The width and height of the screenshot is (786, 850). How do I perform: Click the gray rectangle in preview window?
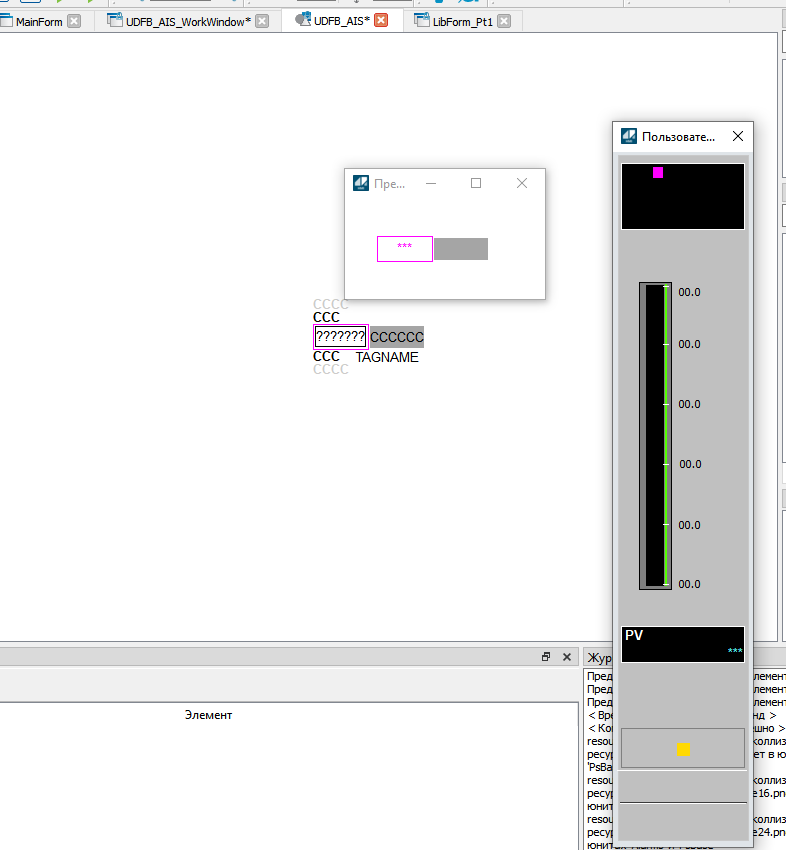point(461,249)
